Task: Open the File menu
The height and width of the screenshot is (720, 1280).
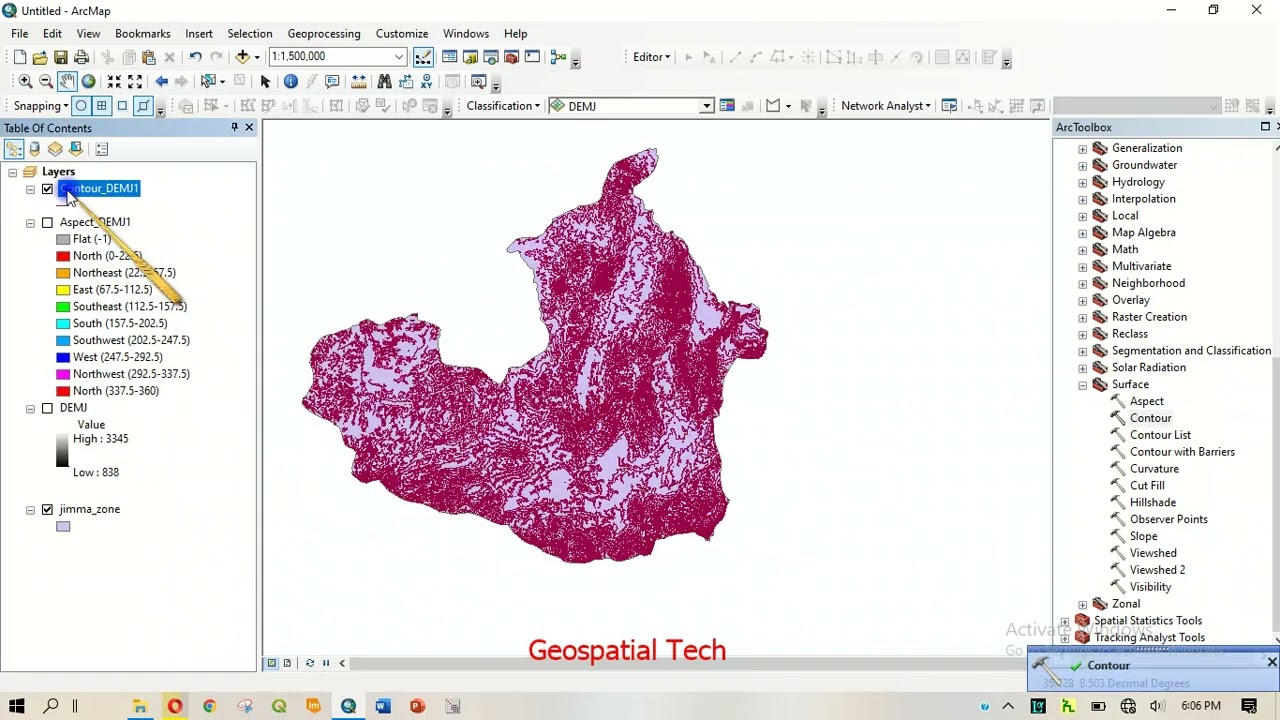Action: (19, 34)
